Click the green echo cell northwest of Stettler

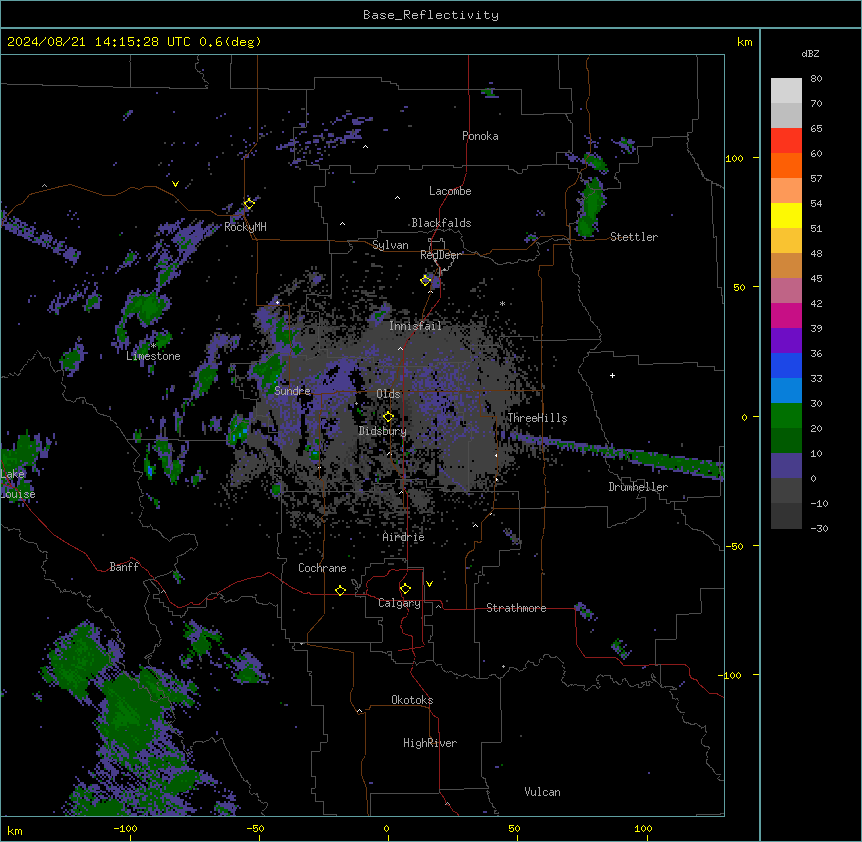coord(591,207)
